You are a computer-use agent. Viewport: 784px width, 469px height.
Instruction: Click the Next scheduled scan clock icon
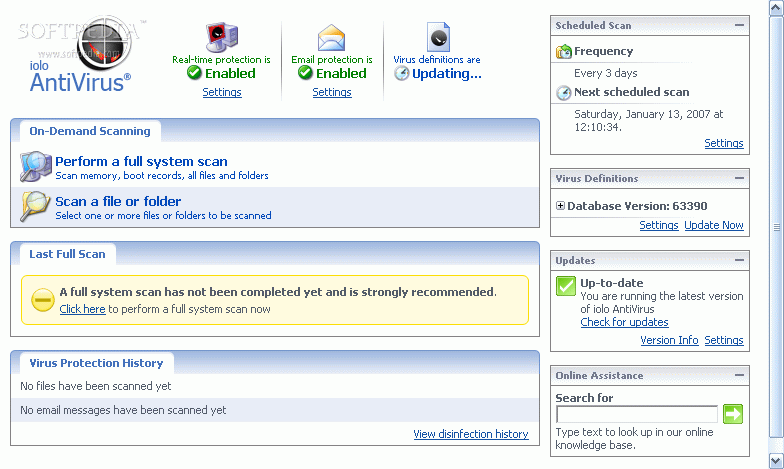click(x=564, y=92)
